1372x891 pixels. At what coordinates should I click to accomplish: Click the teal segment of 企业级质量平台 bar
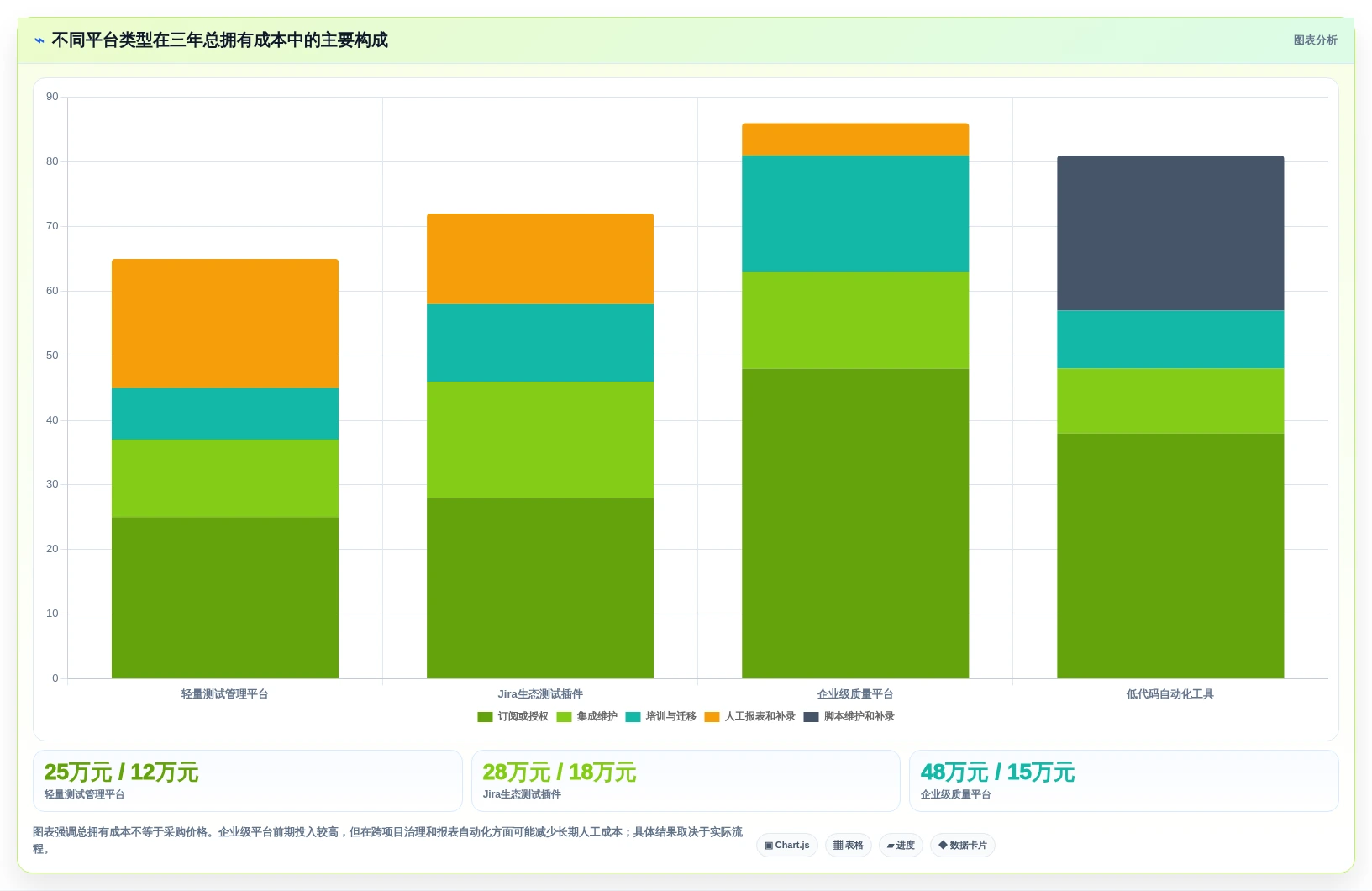click(855, 214)
